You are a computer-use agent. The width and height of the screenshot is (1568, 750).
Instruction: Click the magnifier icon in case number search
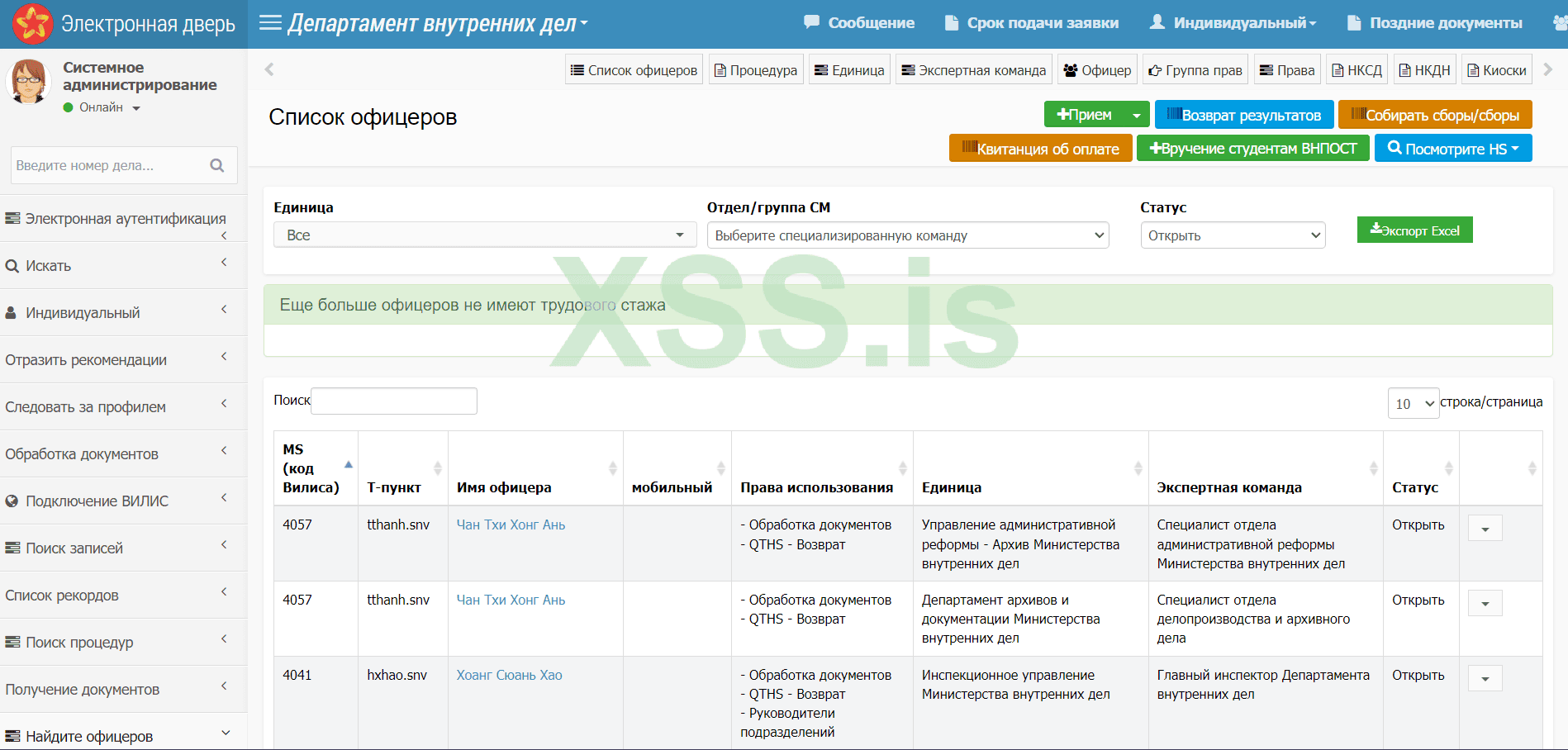click(x=216, y=165)
